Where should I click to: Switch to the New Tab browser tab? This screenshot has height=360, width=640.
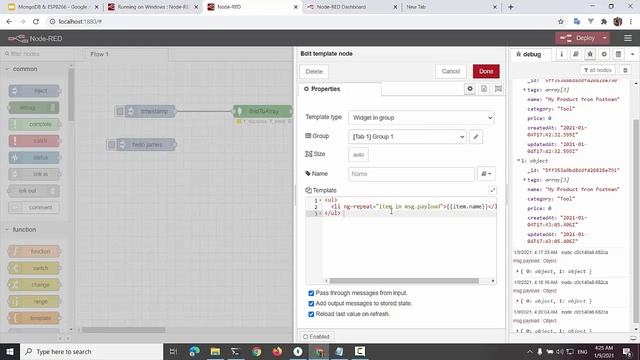pos(451,7)
